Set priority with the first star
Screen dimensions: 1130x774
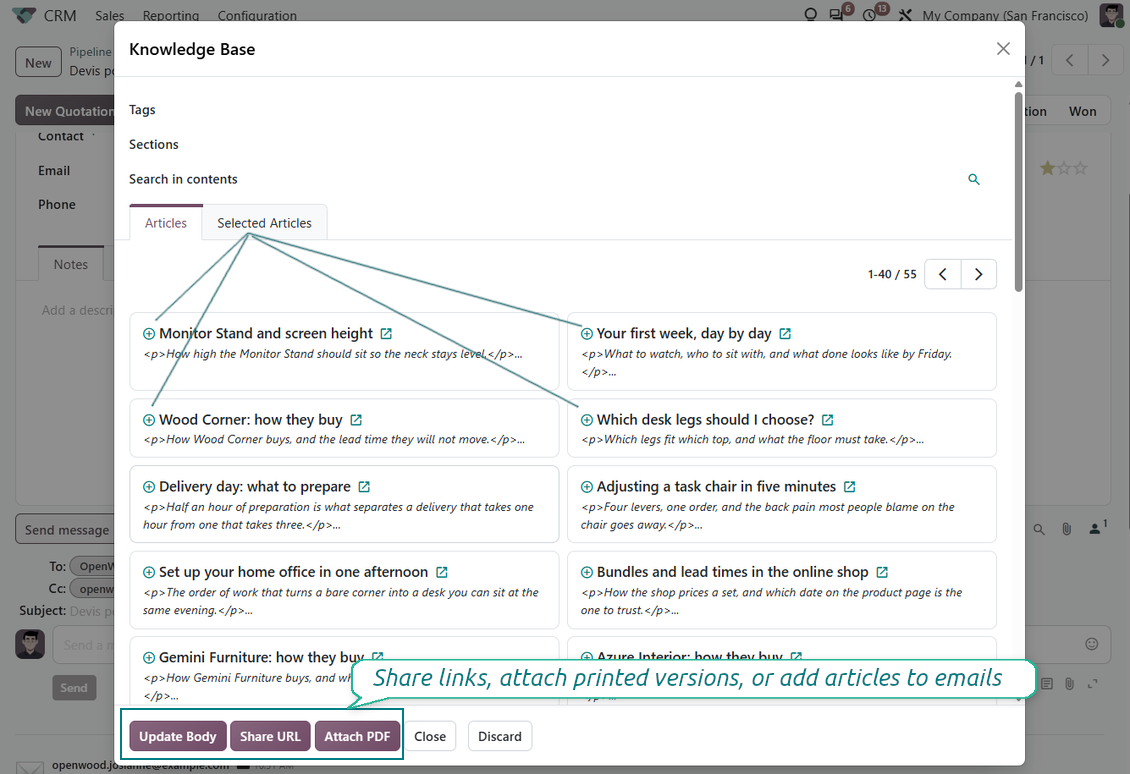point(1047,169)
